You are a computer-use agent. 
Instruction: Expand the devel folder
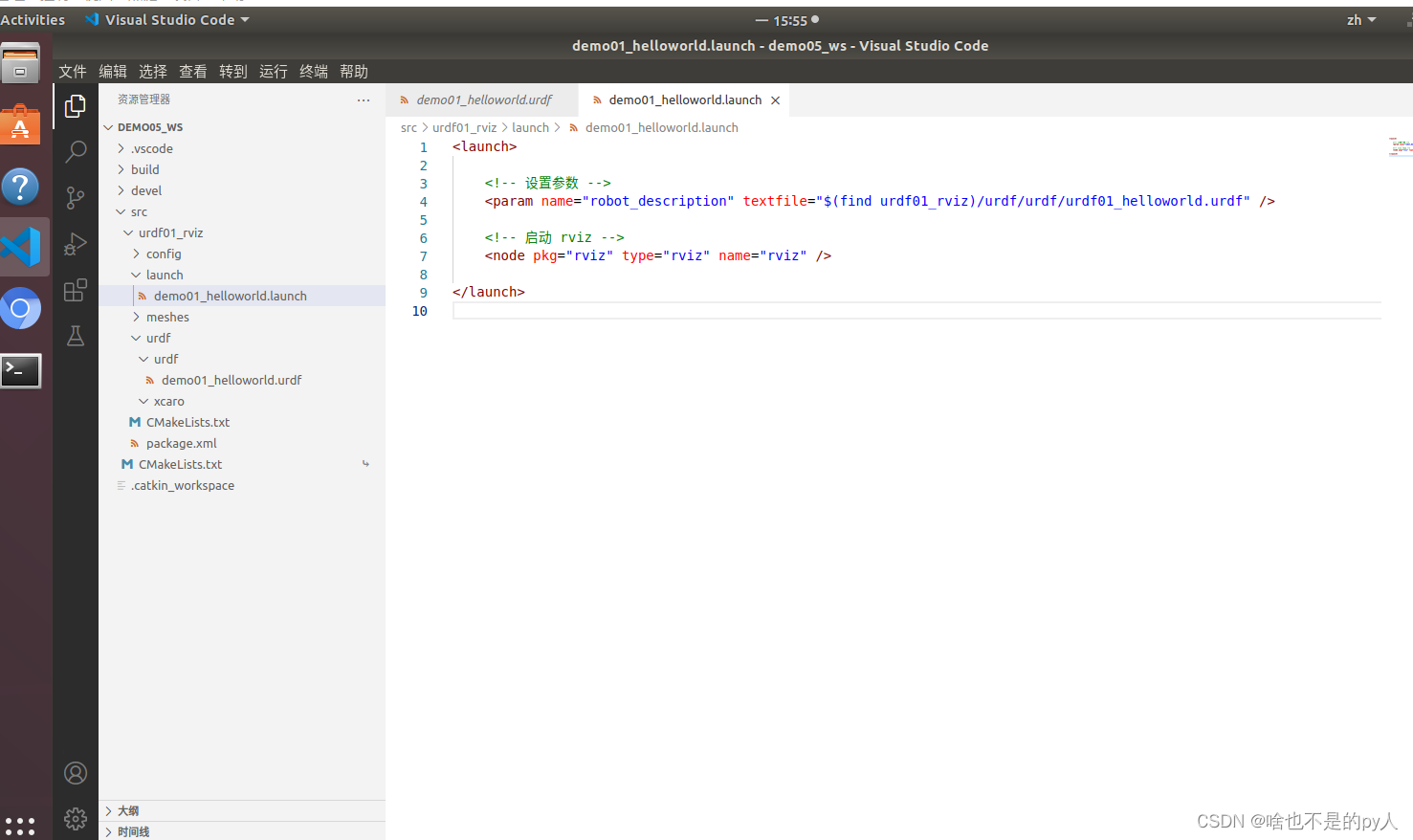point(242,190)
